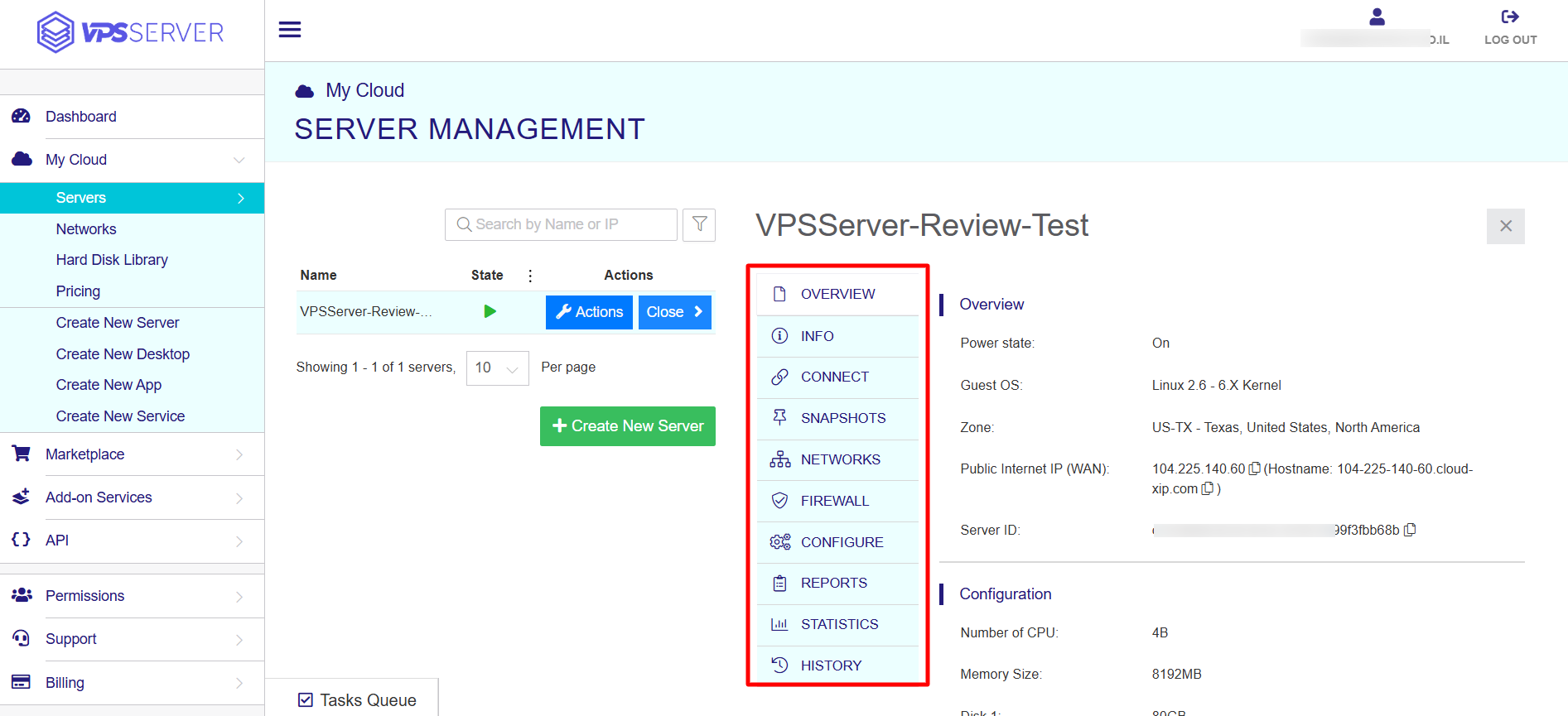Open column options three-dot icon

coord(530,276)
